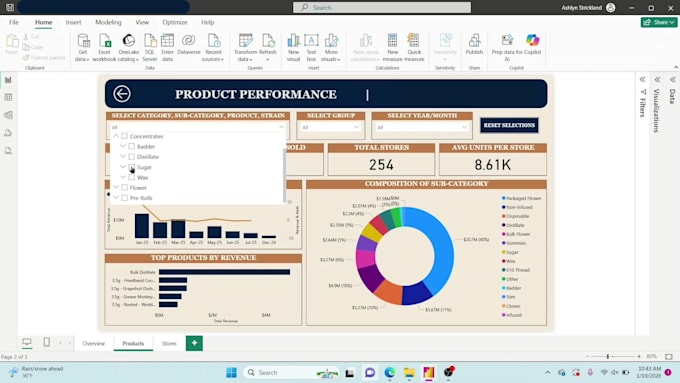Refresh the data model
This screenshot has width=680, height=383.
click(268, 47)
